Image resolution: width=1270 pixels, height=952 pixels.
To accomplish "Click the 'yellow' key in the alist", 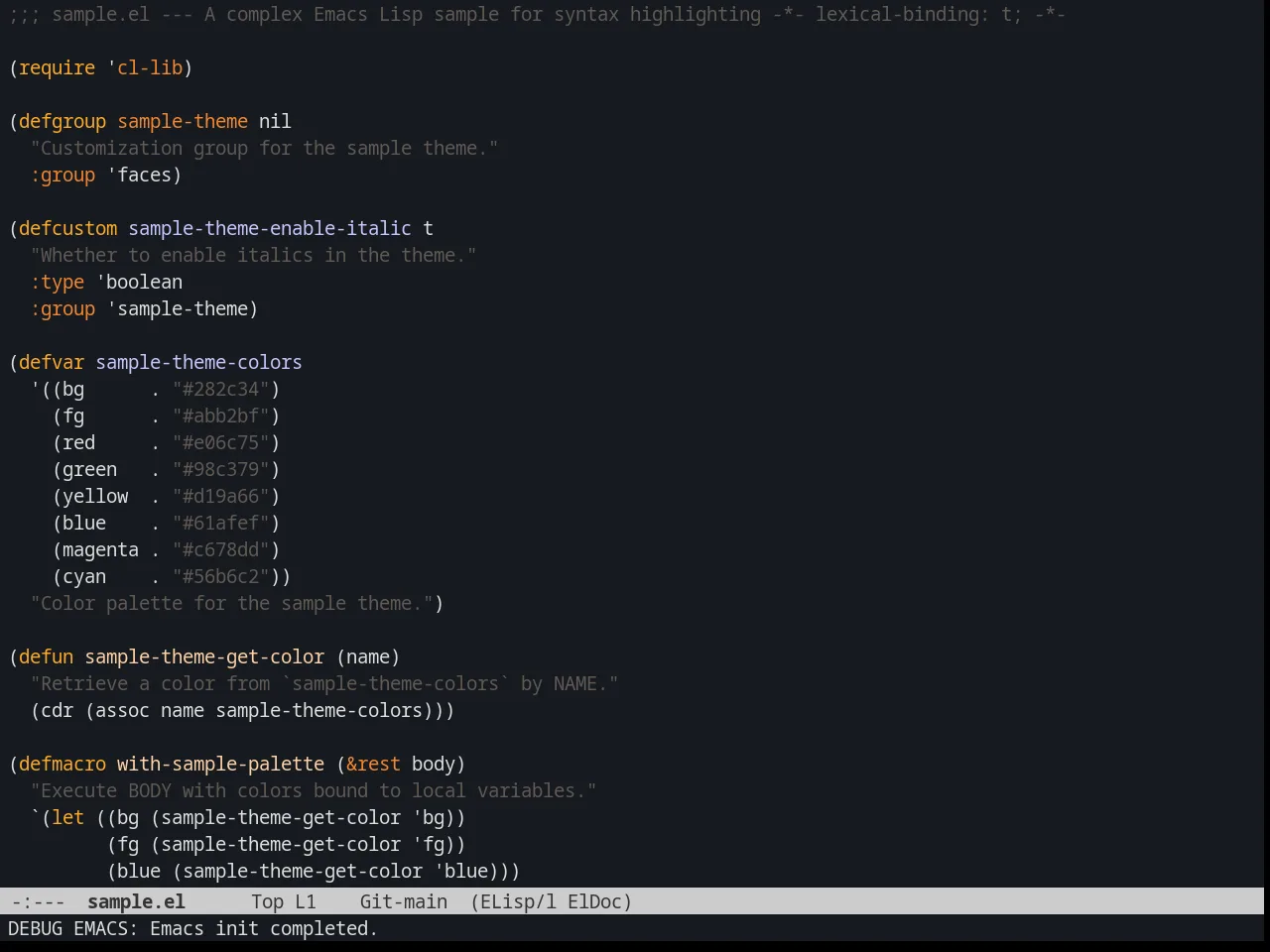I will pyautogui.click(x=95, y=496).
